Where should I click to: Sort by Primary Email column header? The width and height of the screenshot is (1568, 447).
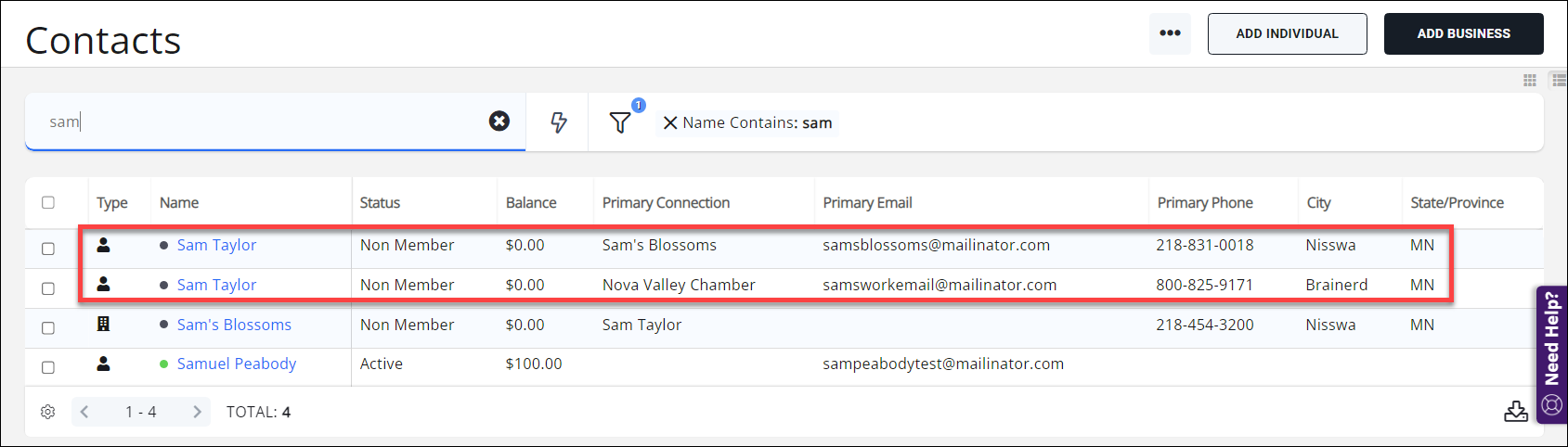tap(867, 202)
